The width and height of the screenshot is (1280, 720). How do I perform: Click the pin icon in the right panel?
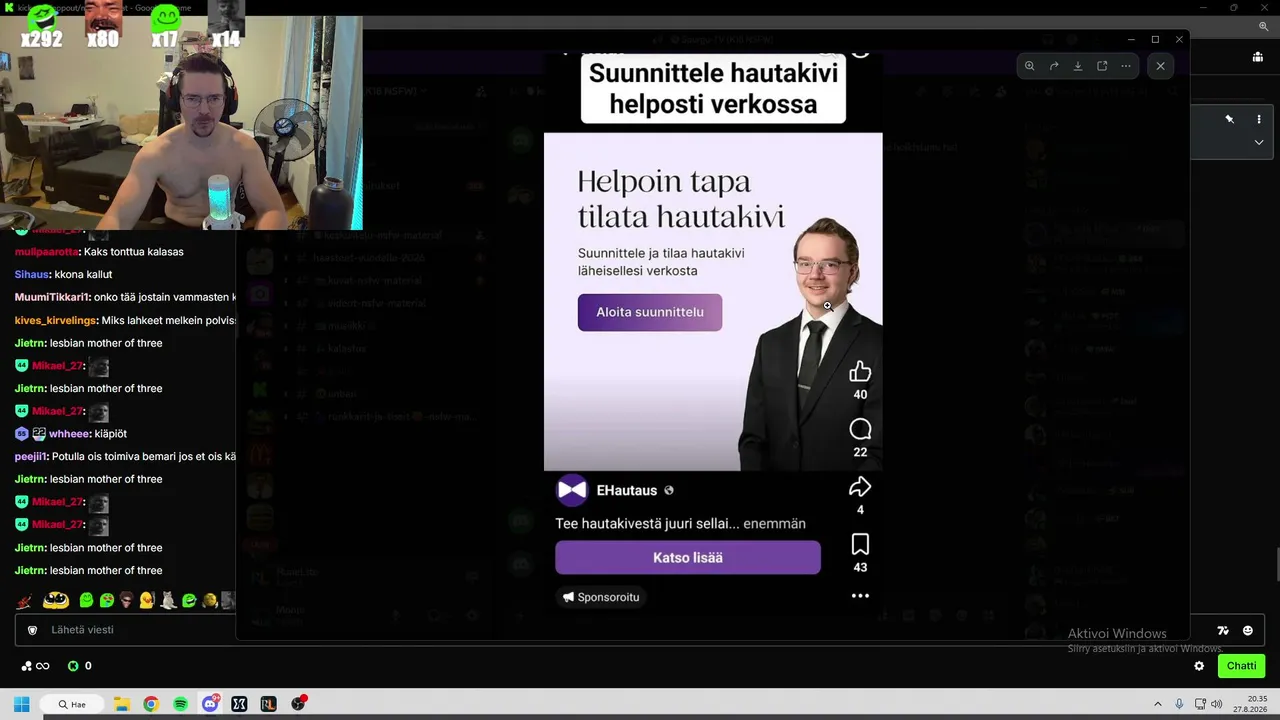pos(1230,119)
